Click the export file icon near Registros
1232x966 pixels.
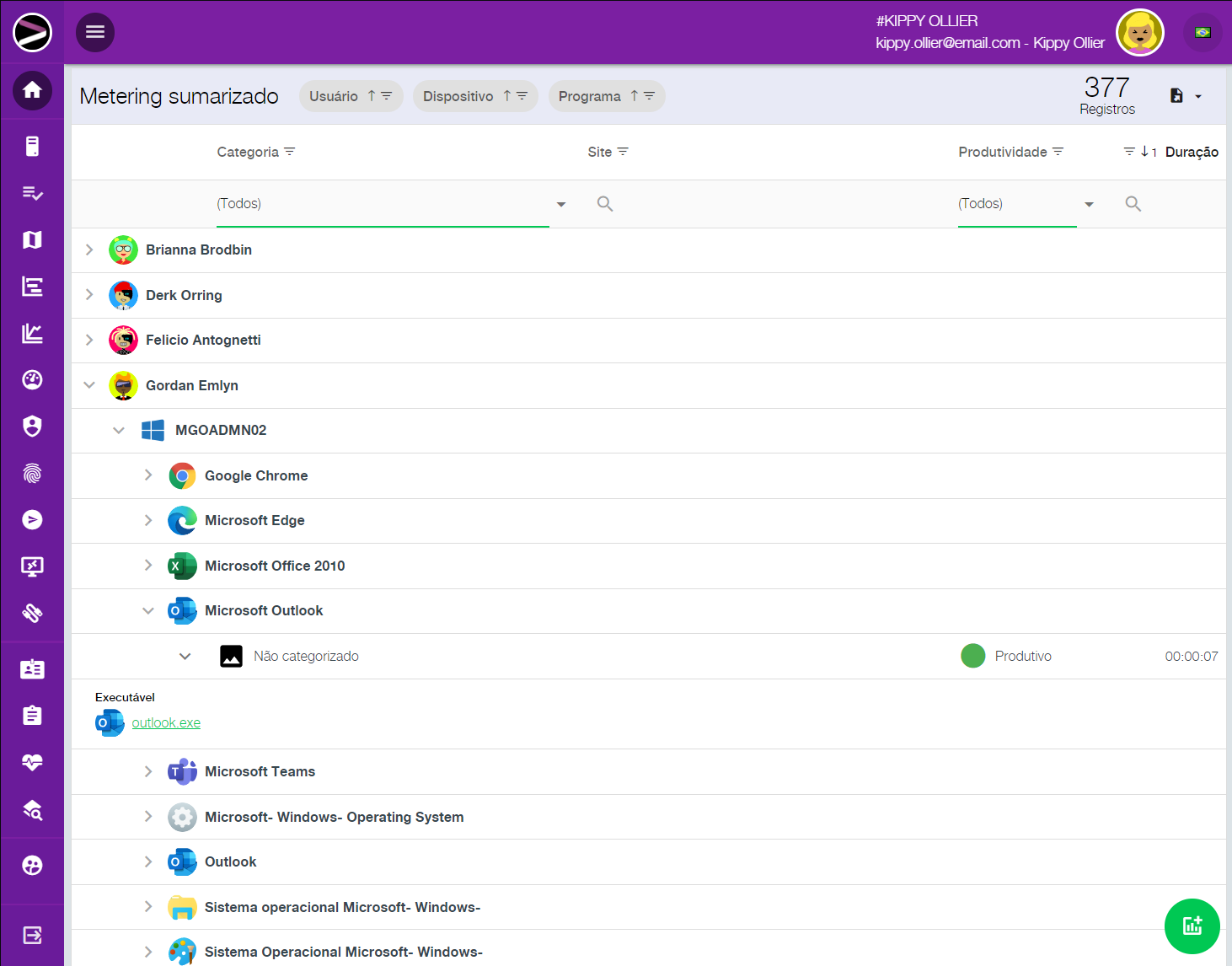(x=1177, y=96)
